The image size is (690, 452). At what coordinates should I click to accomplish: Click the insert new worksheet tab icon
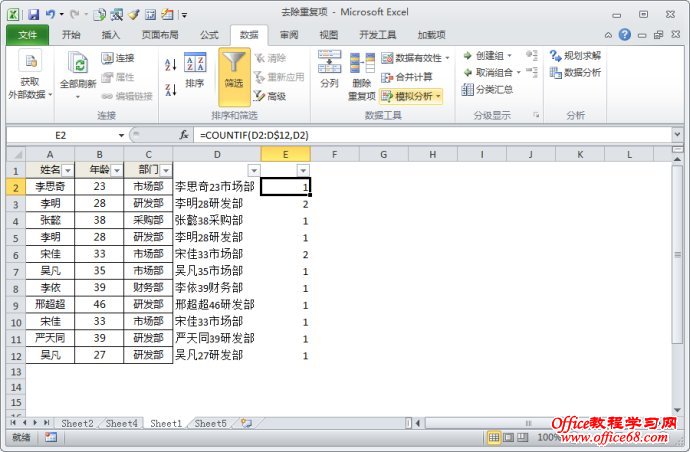[x=246, y=423]
